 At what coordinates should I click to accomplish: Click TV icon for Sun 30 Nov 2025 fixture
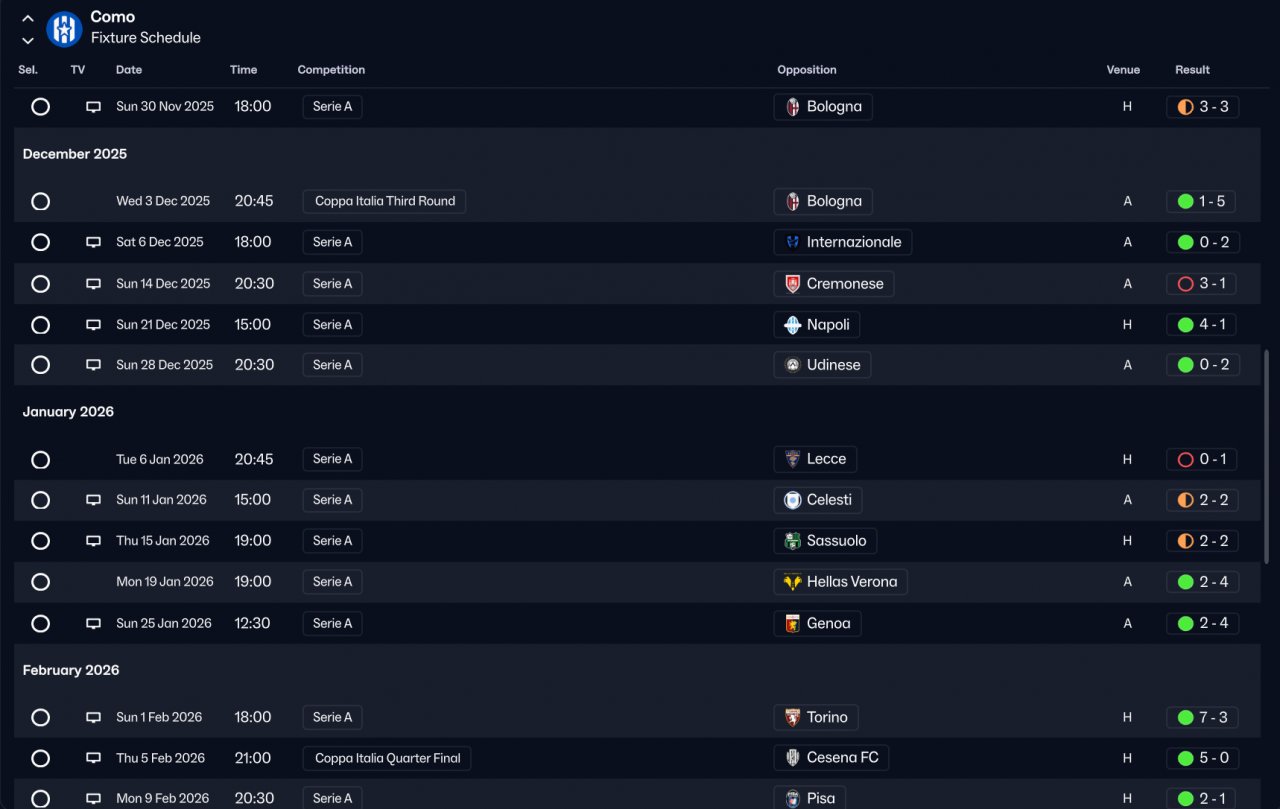[x=93, y=107]
